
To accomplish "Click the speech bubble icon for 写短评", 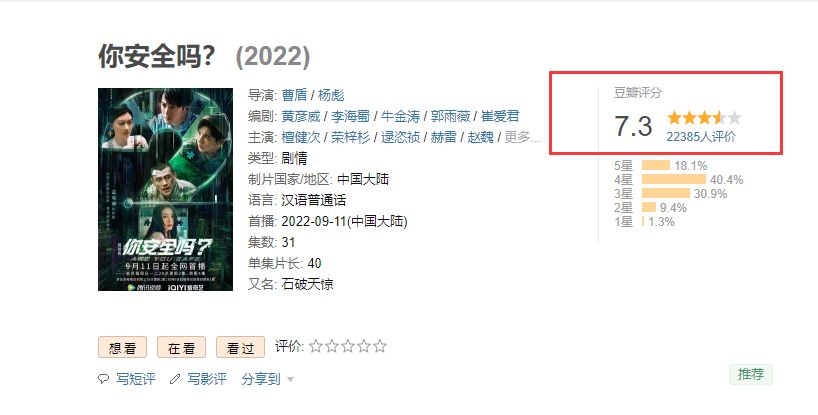I will [x=103, y=379].
